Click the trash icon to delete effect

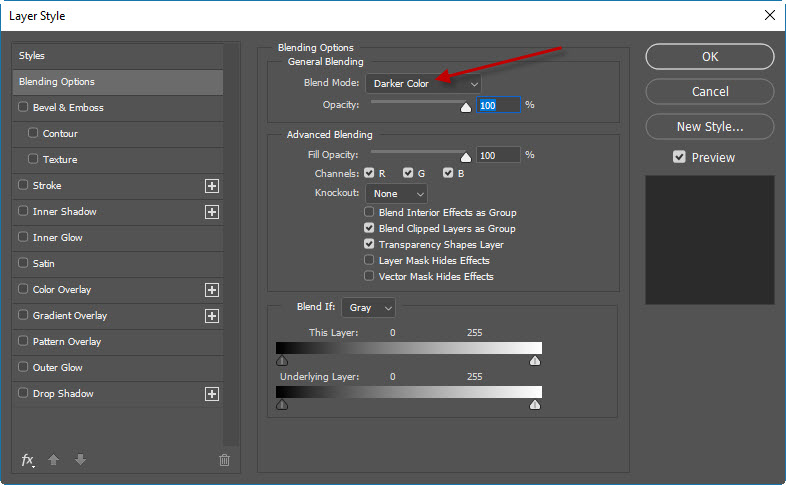point(224,460)
